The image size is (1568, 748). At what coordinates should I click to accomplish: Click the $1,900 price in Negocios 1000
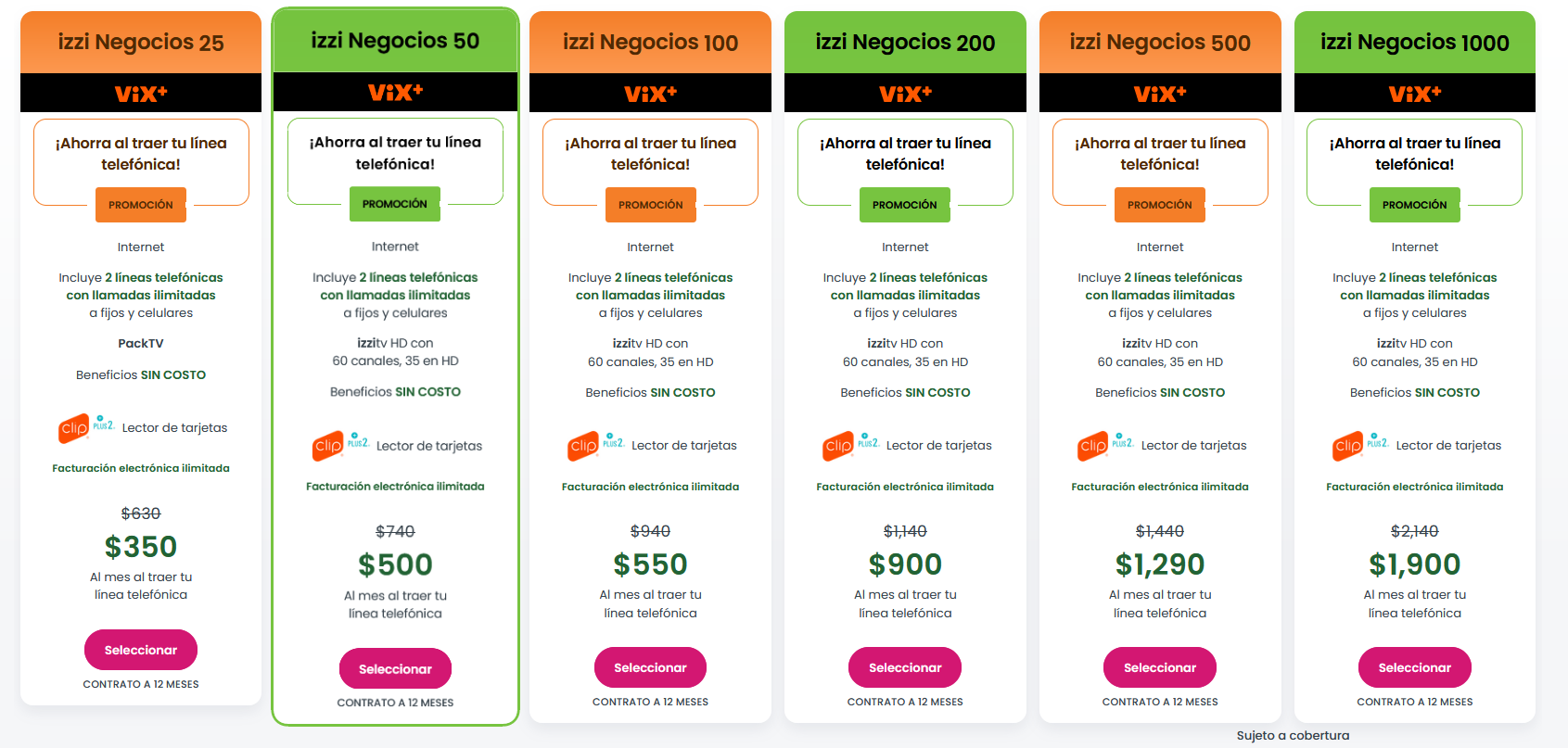pyautogui.click(x=1414, y=564)
